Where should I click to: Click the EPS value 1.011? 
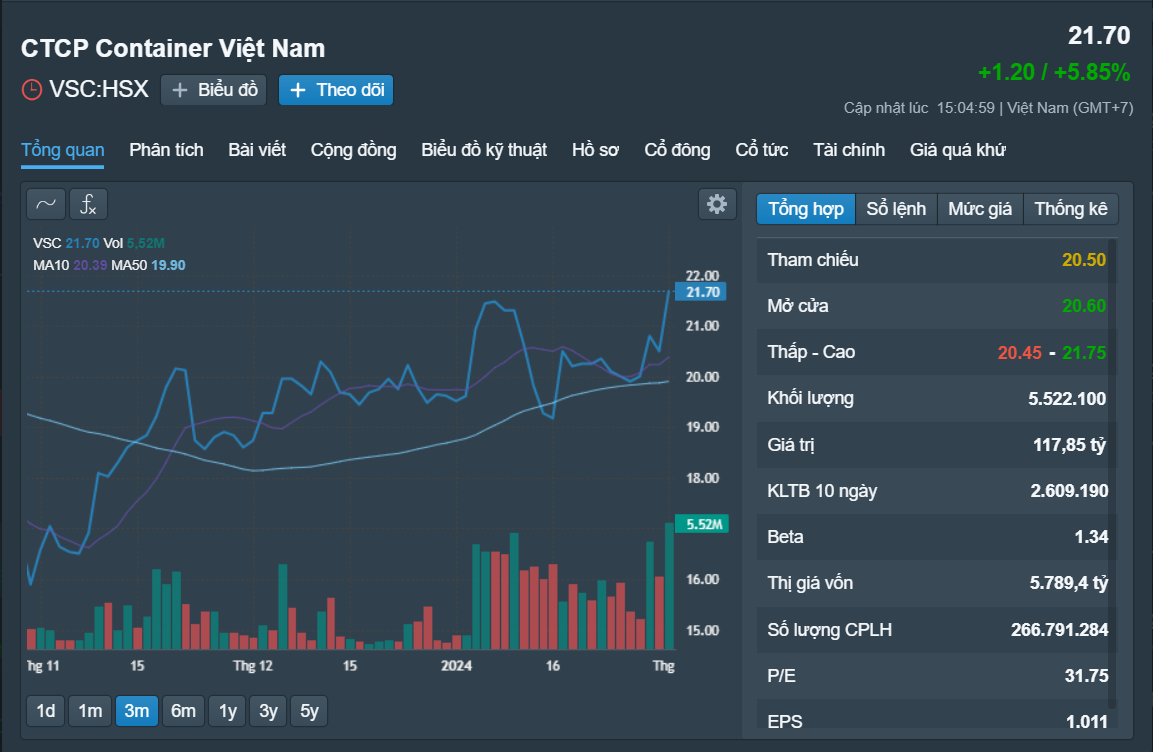click(x=1087, y=722)
